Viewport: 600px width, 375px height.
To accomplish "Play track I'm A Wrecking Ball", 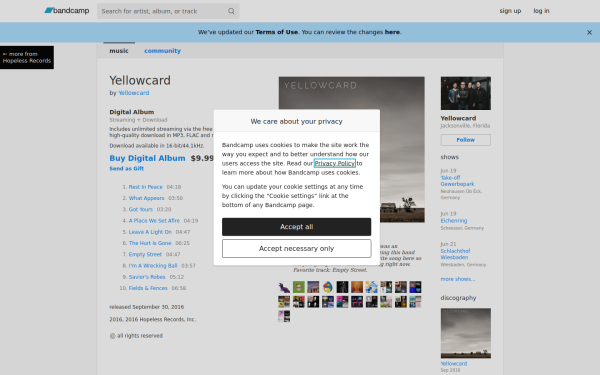I will (x=153, y=266).
